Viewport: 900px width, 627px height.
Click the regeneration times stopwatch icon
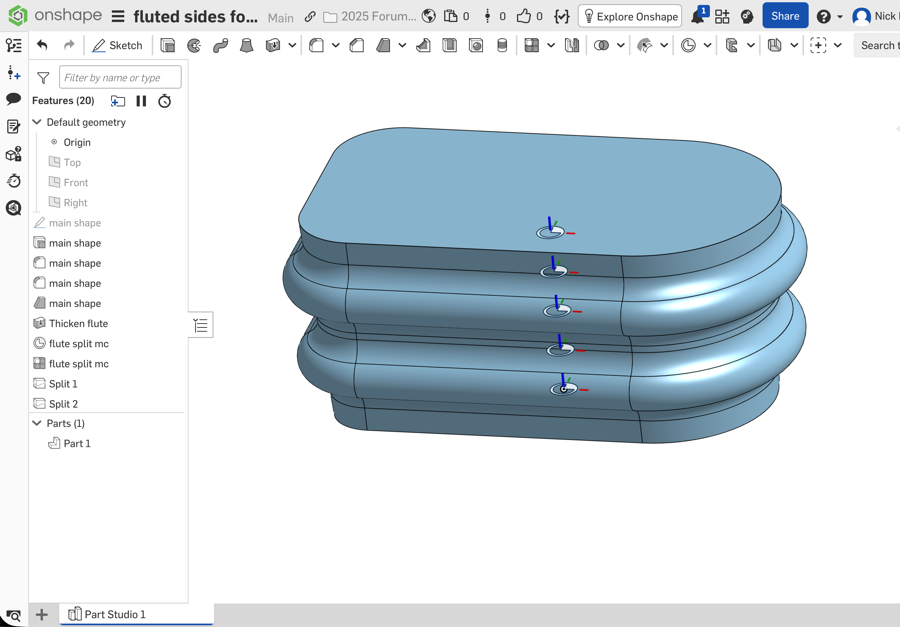tap(165, 101)
